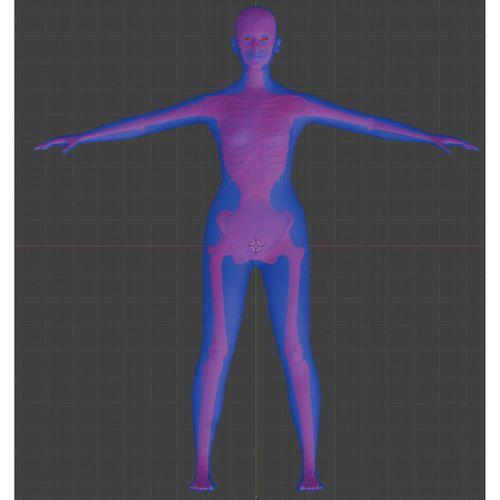Click the glowing red eye on the left
The image size is (500, 500).
click(248, 39)
